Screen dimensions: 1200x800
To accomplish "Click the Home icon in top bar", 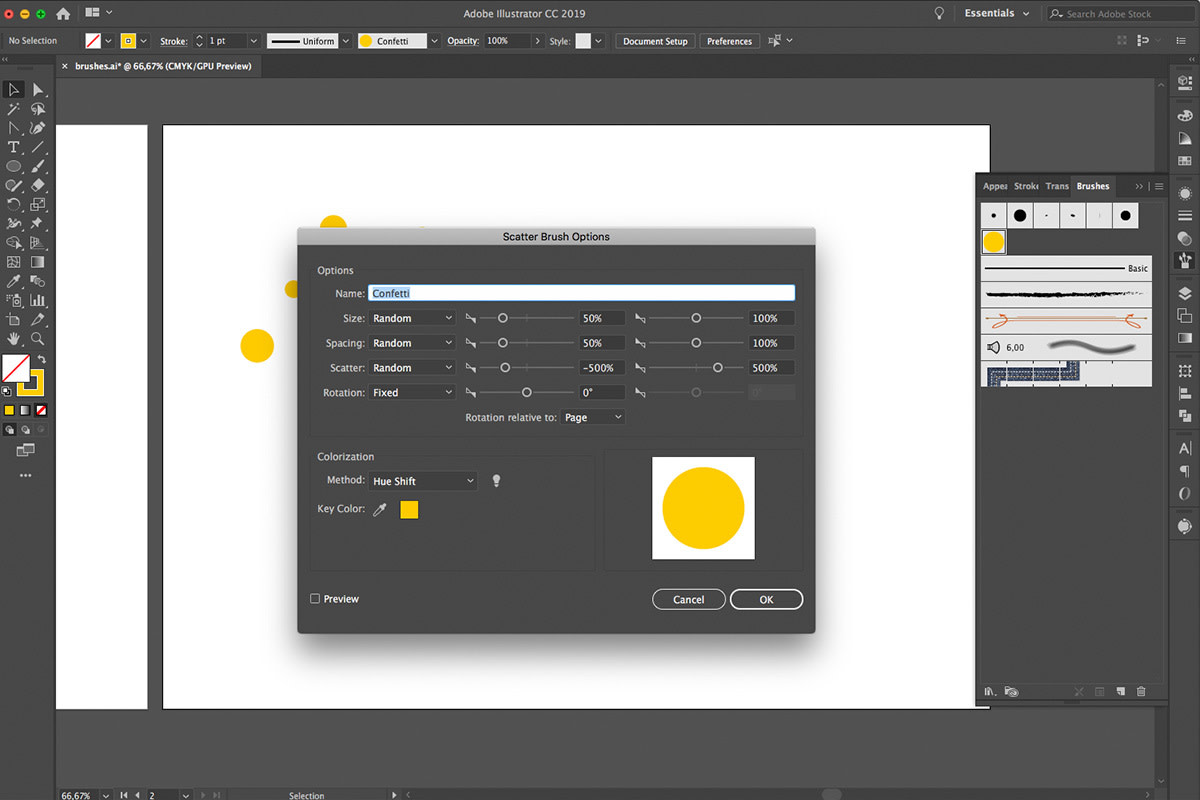I will tap(63, 14).
